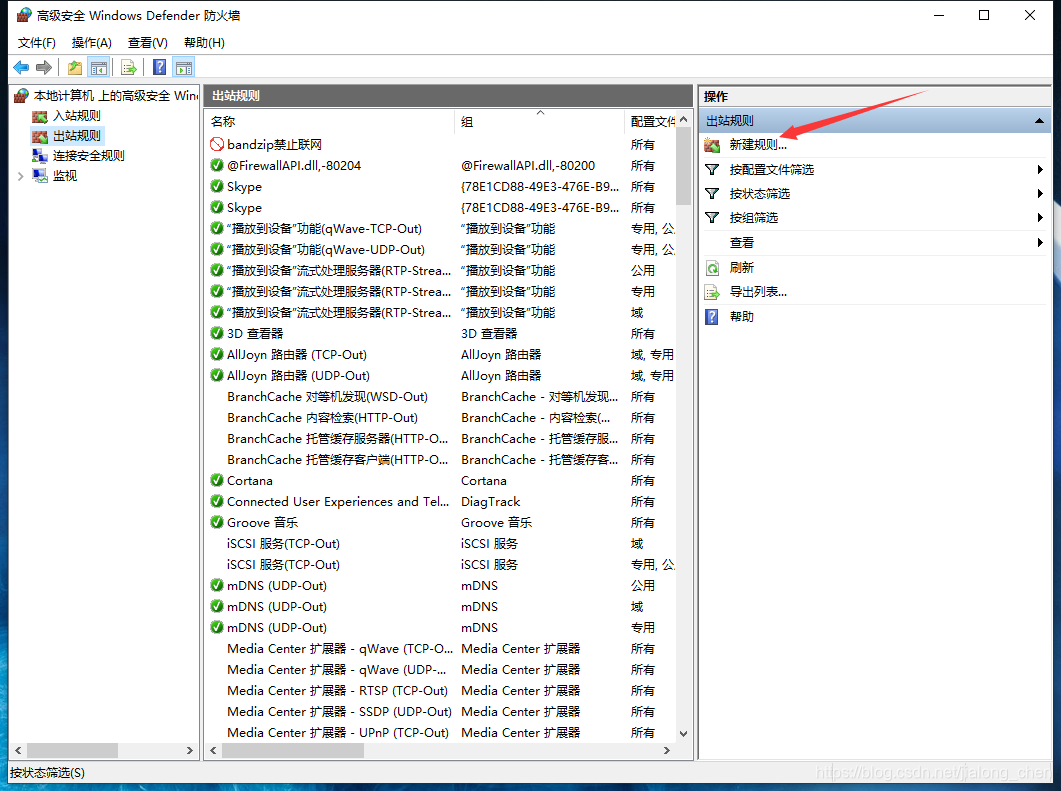Select the BranchCache 内容检索(HTTP-Out) rule

point(322,417)
